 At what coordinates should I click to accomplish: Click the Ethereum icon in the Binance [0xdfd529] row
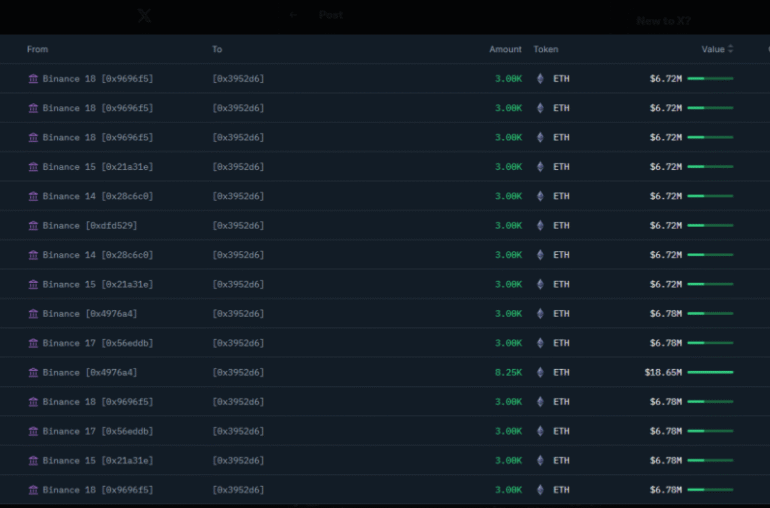tap(541, 226)
